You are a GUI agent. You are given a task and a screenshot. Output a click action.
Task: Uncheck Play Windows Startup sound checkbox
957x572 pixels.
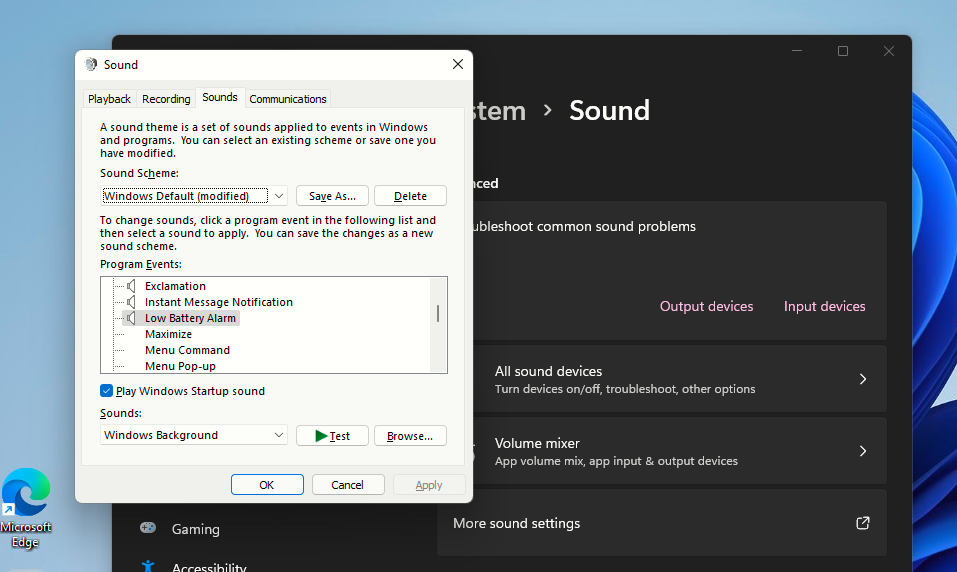[x=107, y=391]
